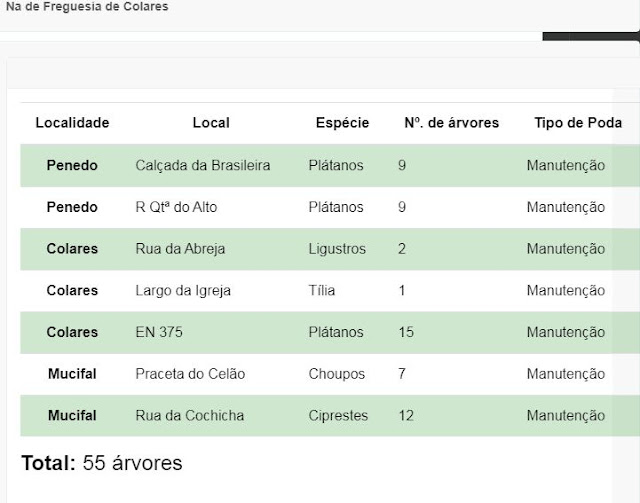Click the Na de Freguesia de Colares heading

click(87, 6)
